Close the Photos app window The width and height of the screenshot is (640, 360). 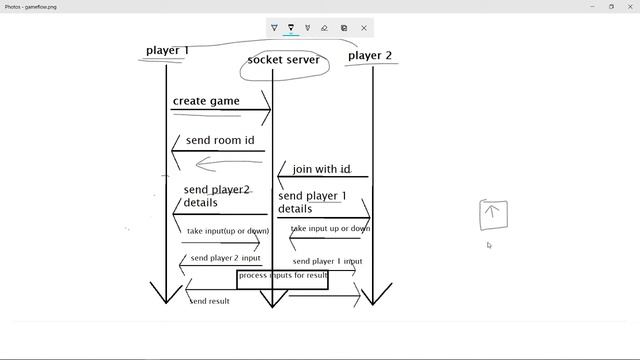coord(630,7)
